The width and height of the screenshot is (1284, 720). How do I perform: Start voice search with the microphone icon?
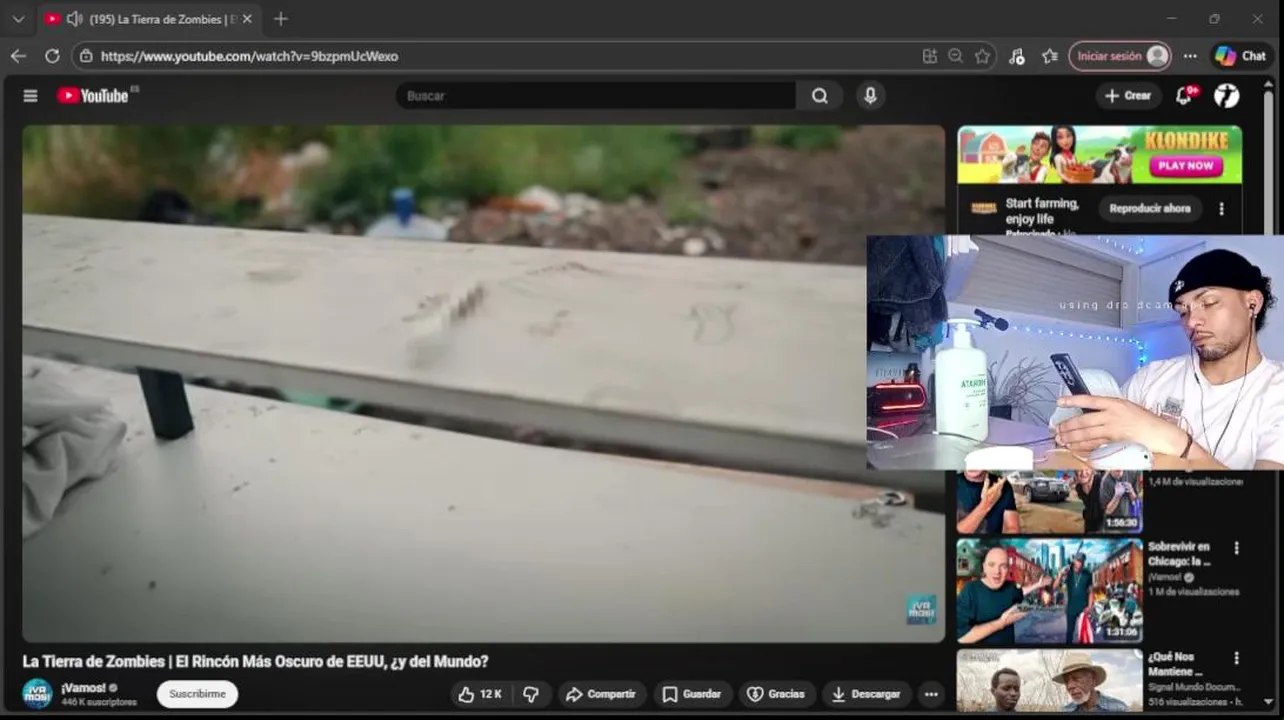870,96
